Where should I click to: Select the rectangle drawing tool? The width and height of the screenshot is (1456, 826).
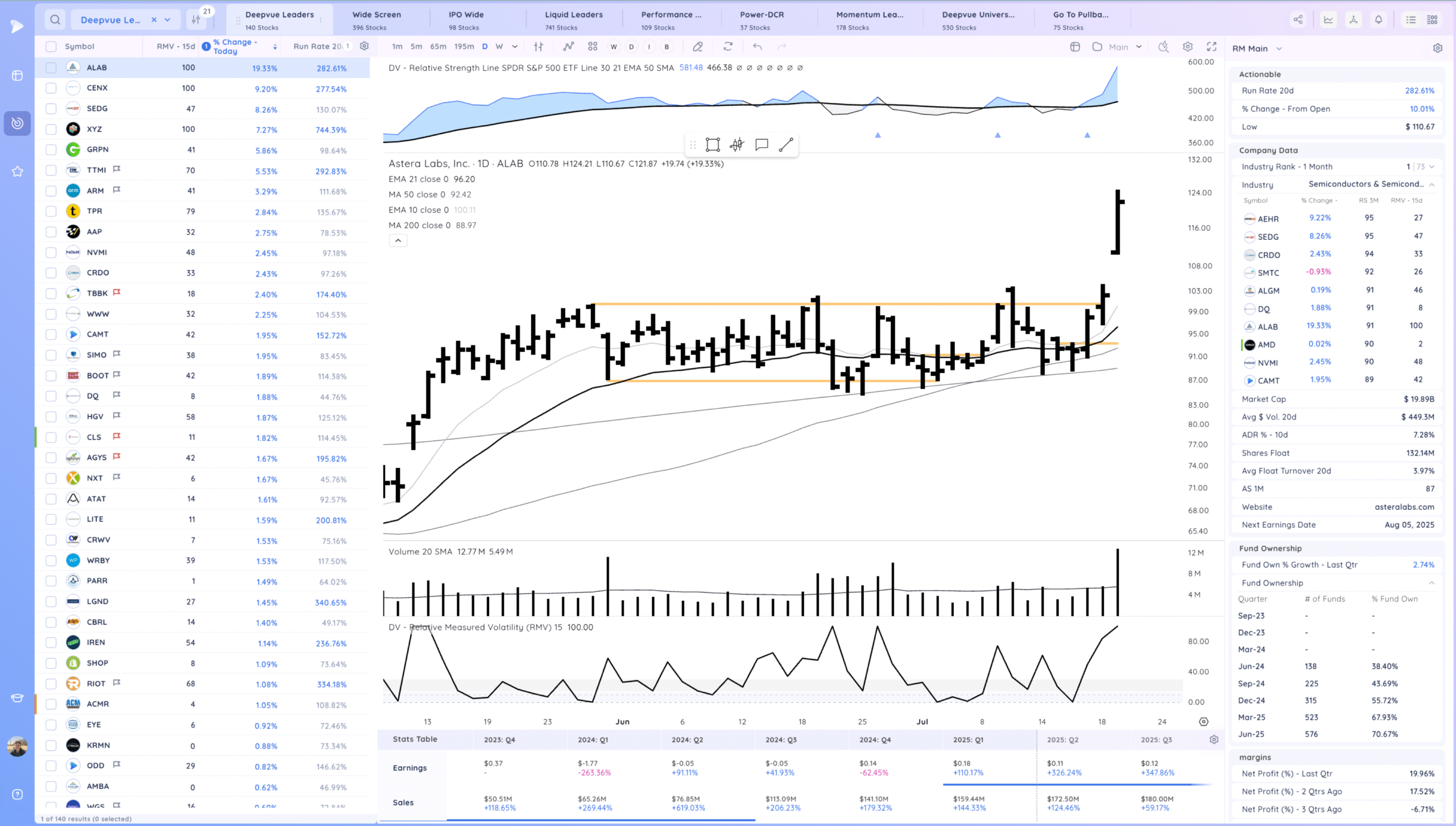point(713,145)
